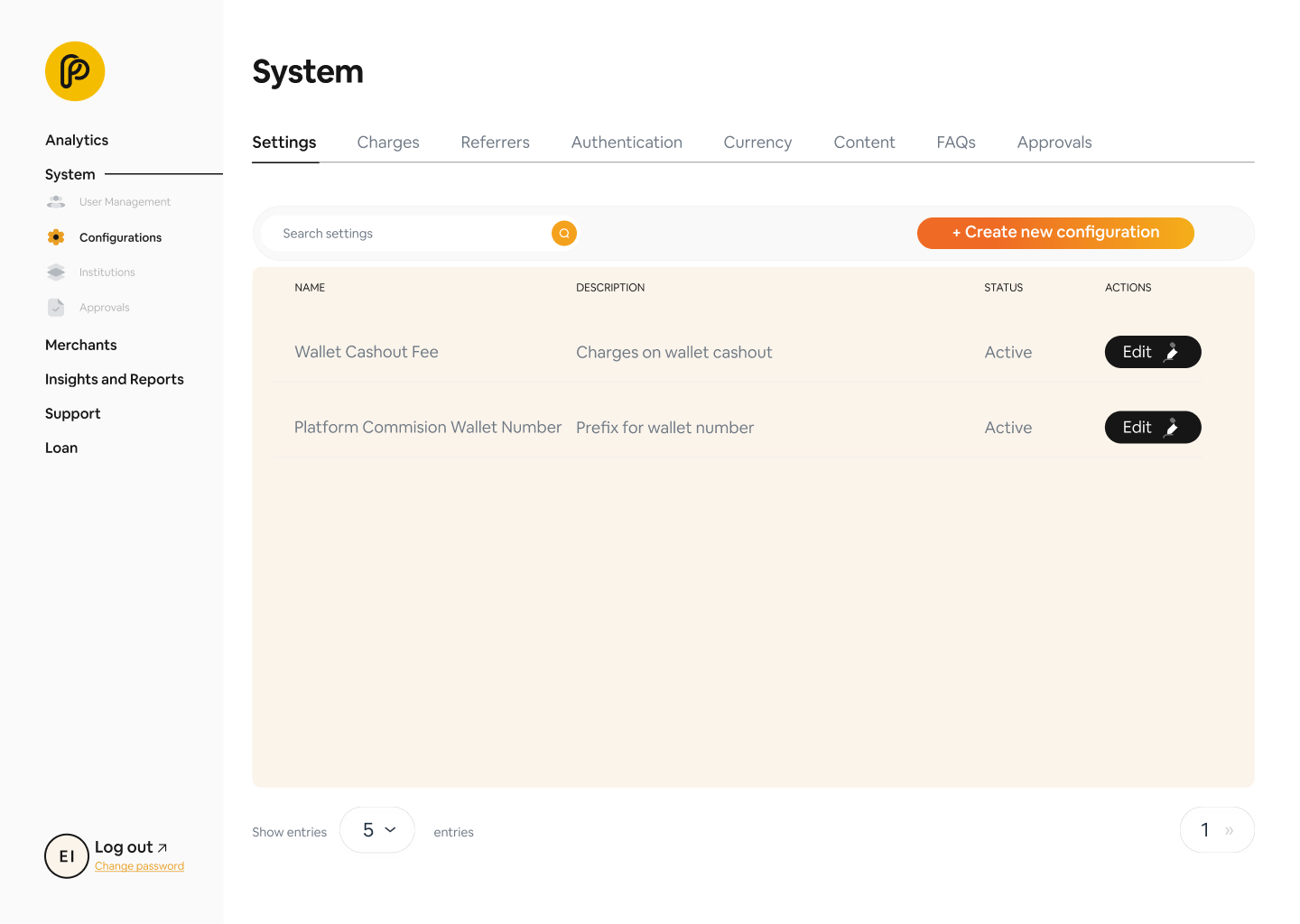
Task: Open Loan in the sidebar
Action: coord(61,448)
